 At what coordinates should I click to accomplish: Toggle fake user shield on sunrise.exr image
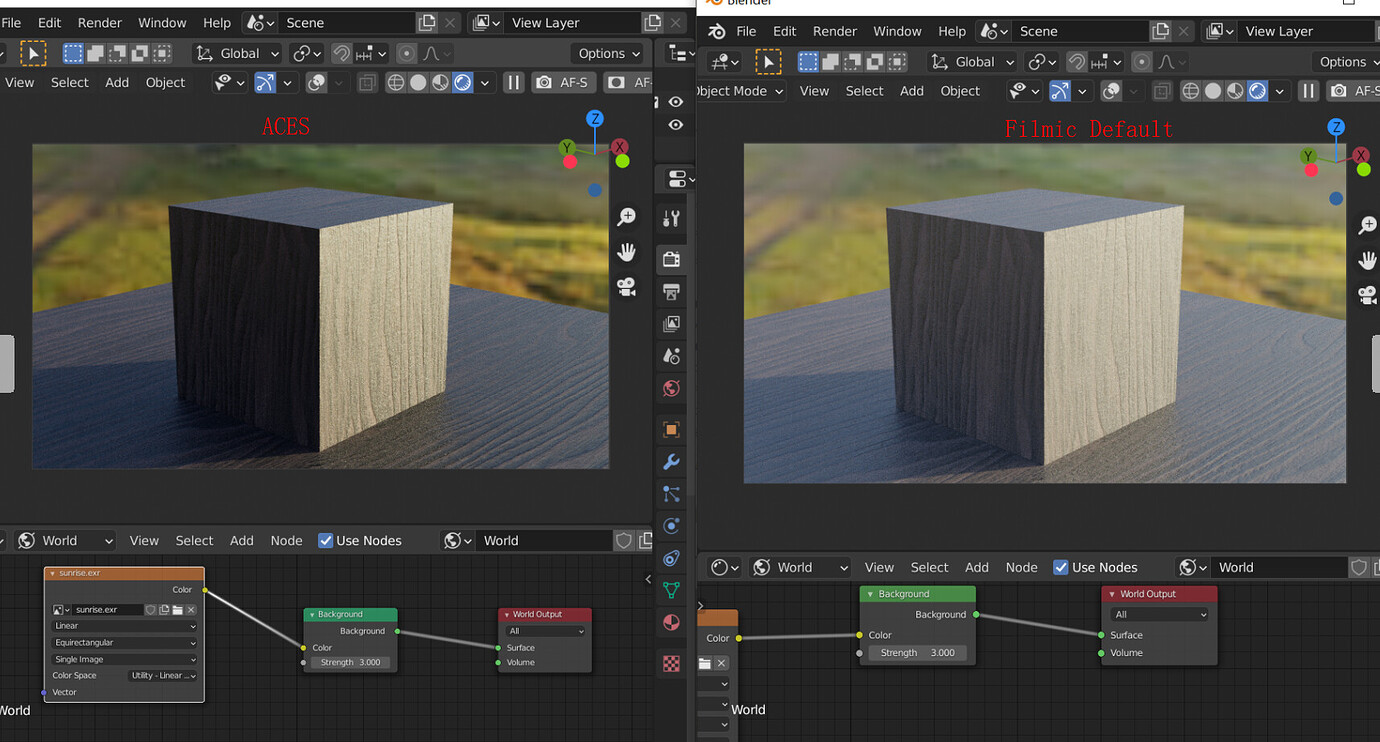tap(150, 609)
